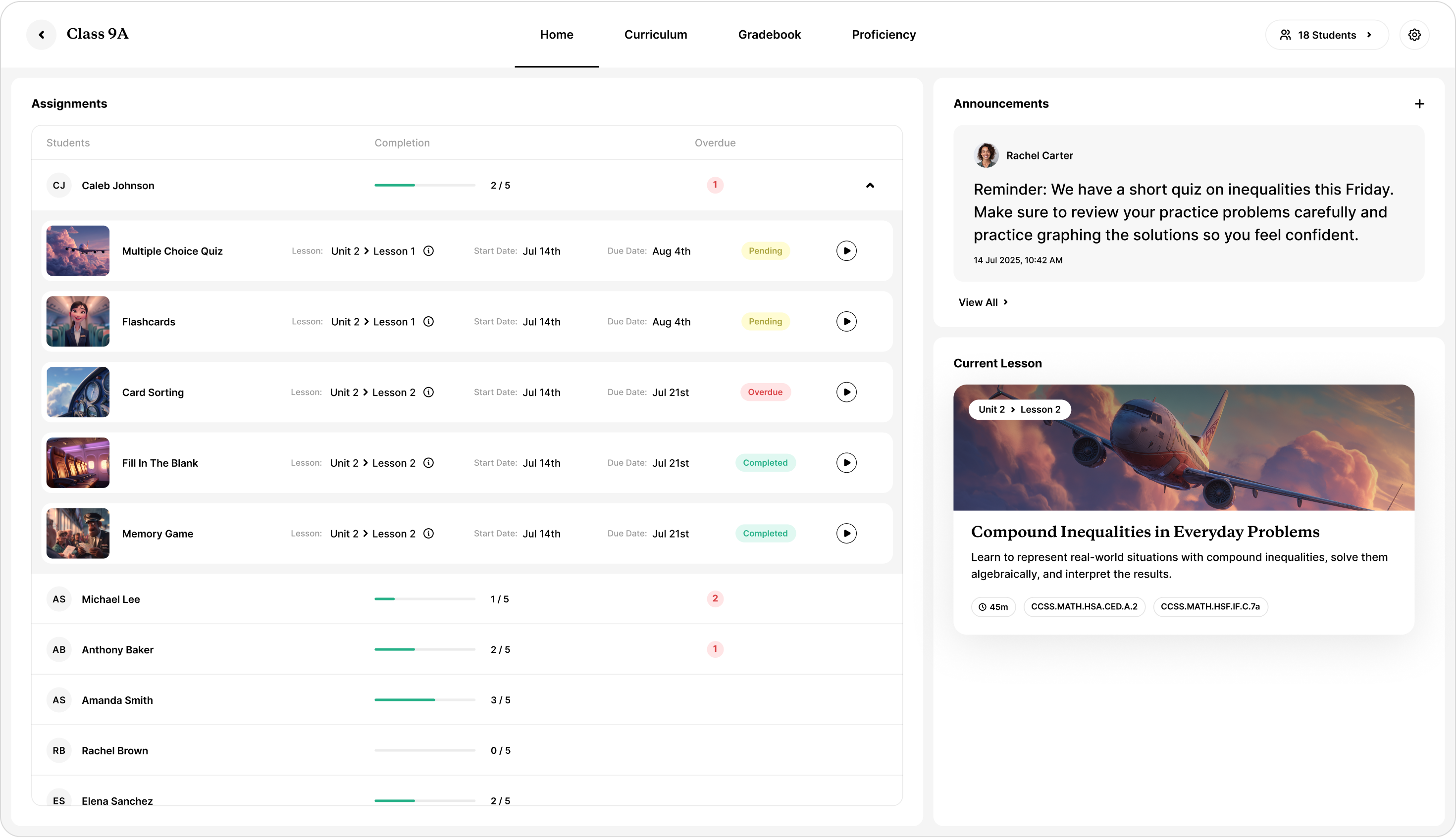Play the Card Sorting assignment

click(846, 392)
